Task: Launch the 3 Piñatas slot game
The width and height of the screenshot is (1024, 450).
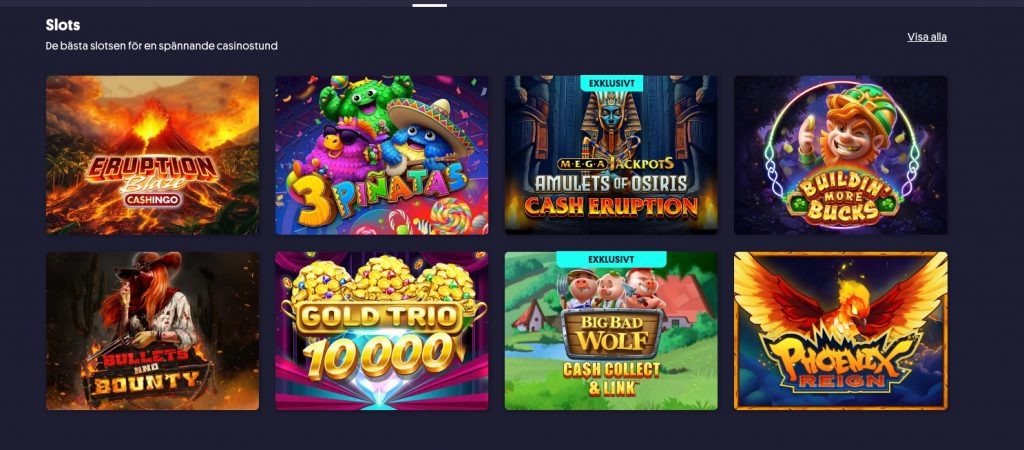Action: pos(381,155)
